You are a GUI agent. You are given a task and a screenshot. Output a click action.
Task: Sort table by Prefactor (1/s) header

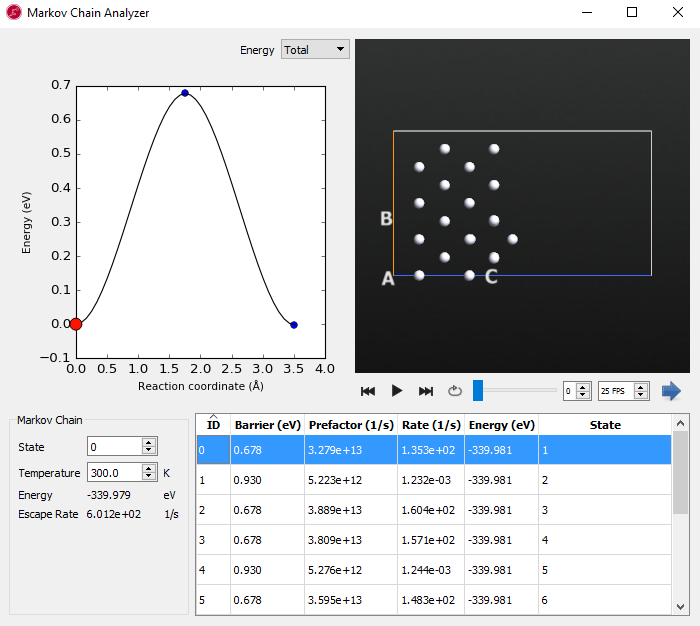pos(351,425)
